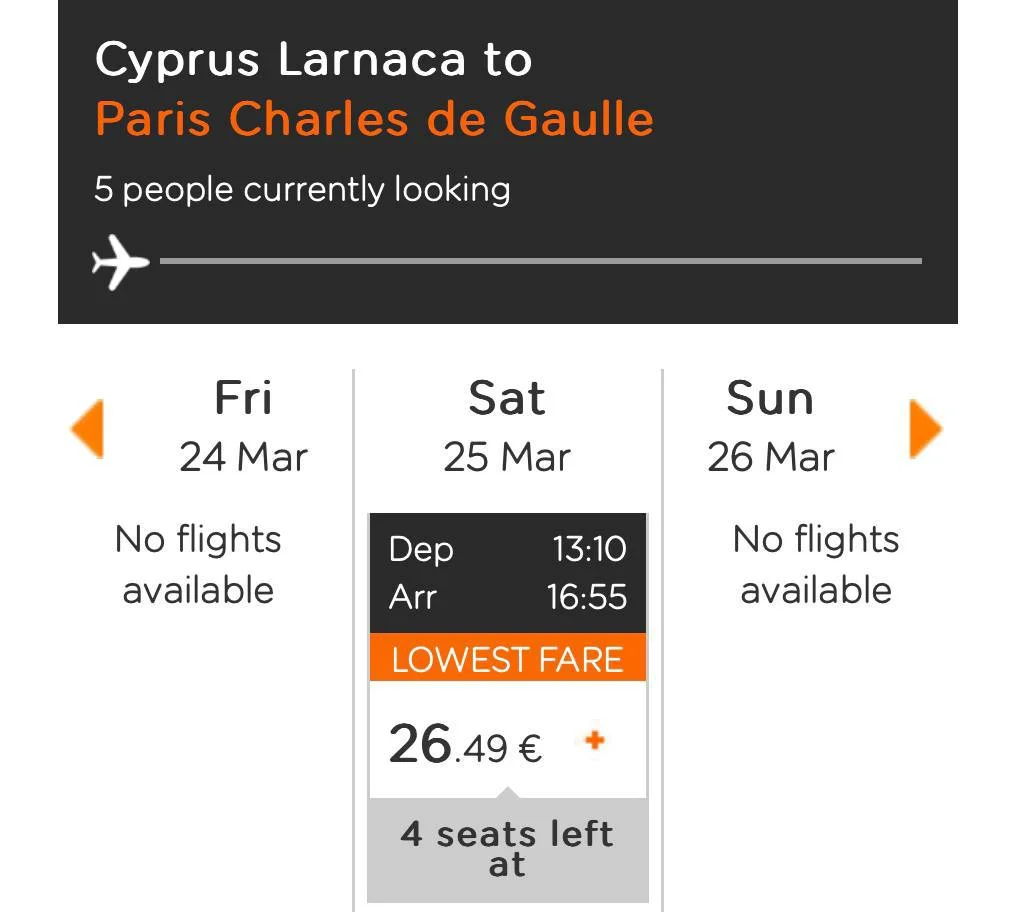Click the LOWEST FARE orange banner
This screenshot has height=912, width=1033.
click(x=507, y=659)
